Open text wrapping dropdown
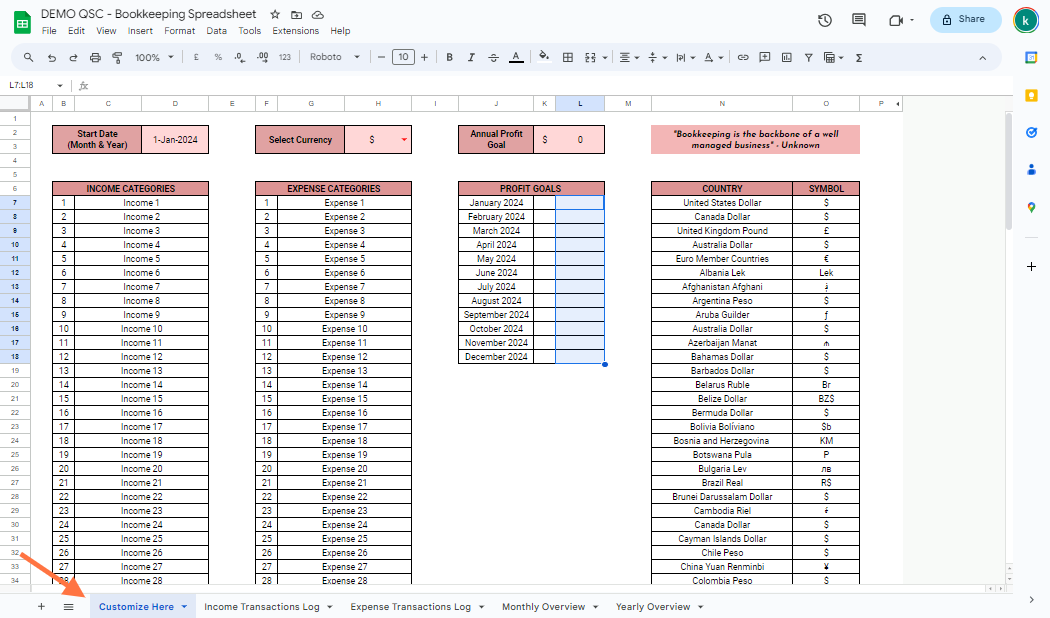The height and width of the screenshot is (618, 1050). (685, 58)
